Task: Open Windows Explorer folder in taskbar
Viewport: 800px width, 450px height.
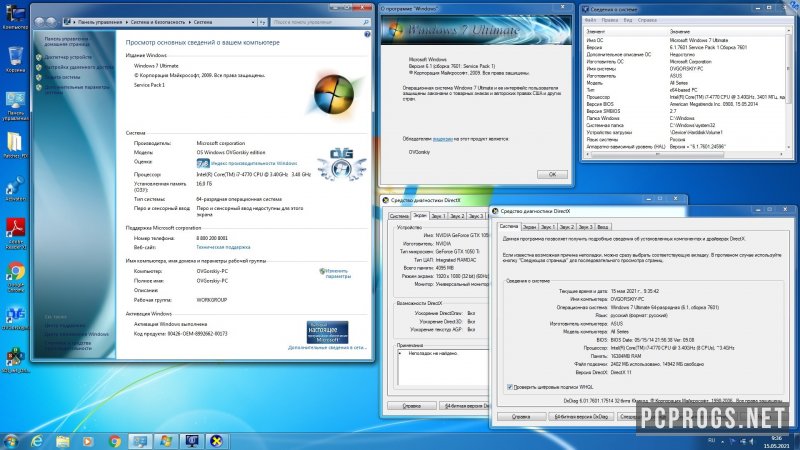Action: [x=63, y=441]
